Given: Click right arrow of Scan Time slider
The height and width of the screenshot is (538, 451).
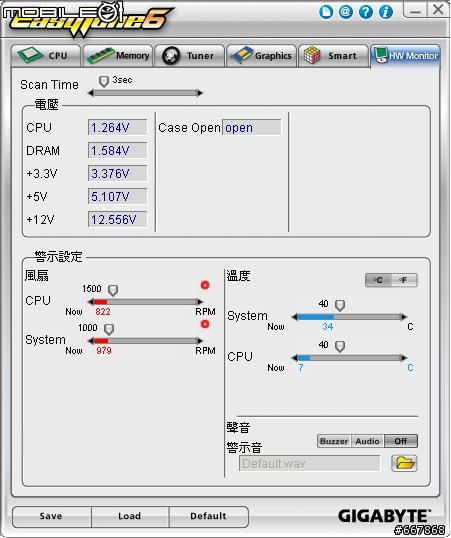Looking at the screenshot, I should [x=200, y=93].
